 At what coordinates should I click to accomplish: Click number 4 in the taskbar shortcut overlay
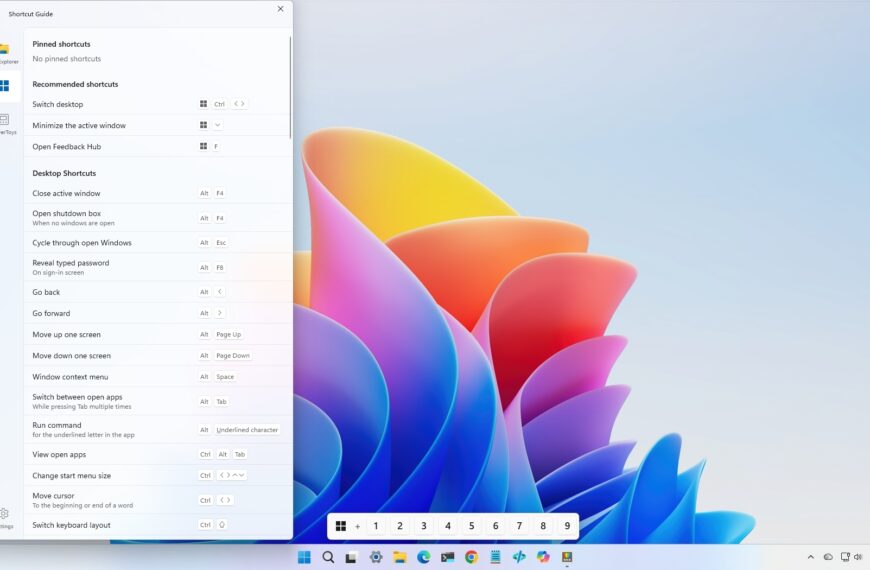448,526
